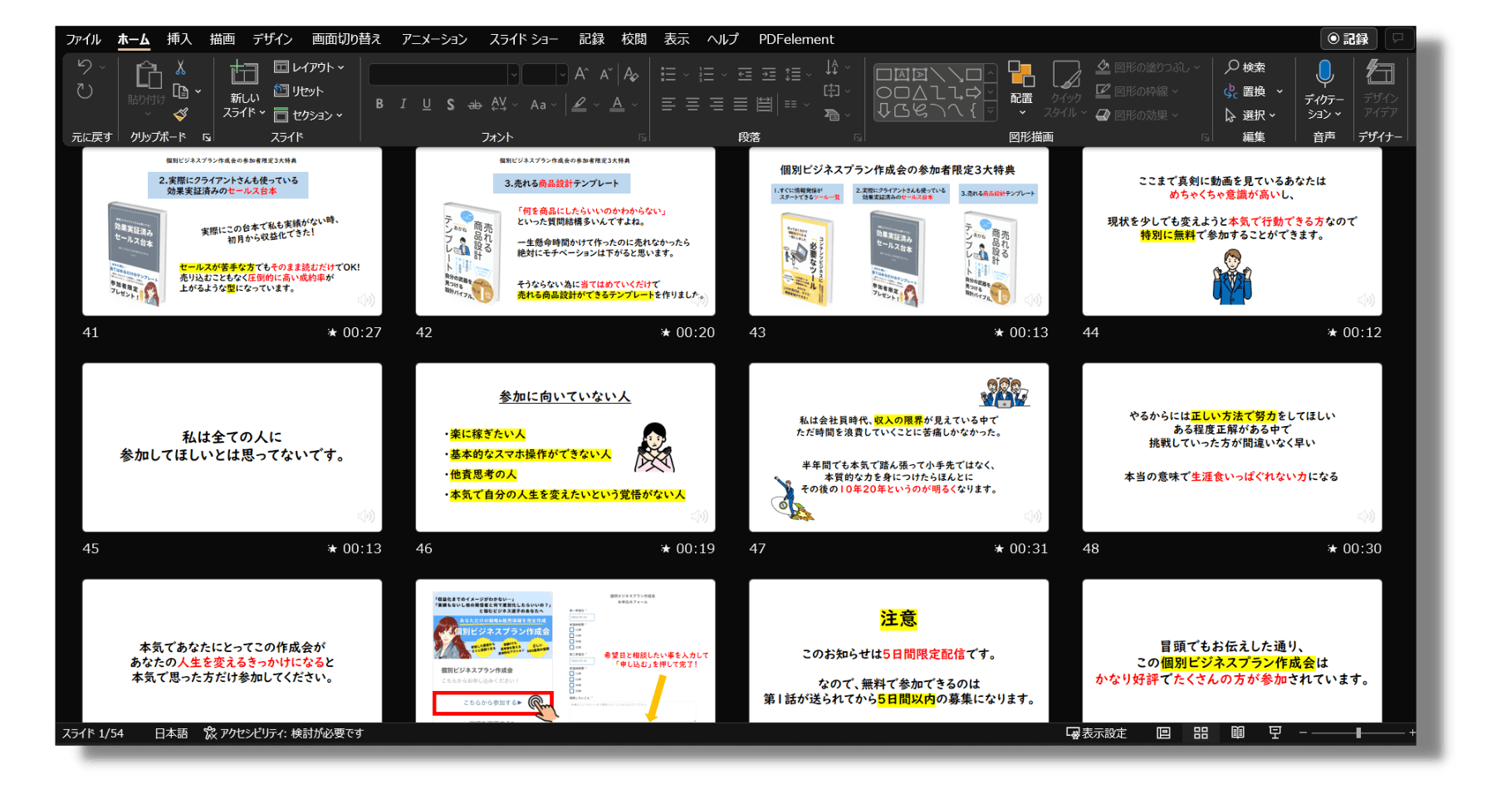Screen dimensions: 1512x799
Task: Open the File (ファイル) menu
Action: tap(83, 39)
